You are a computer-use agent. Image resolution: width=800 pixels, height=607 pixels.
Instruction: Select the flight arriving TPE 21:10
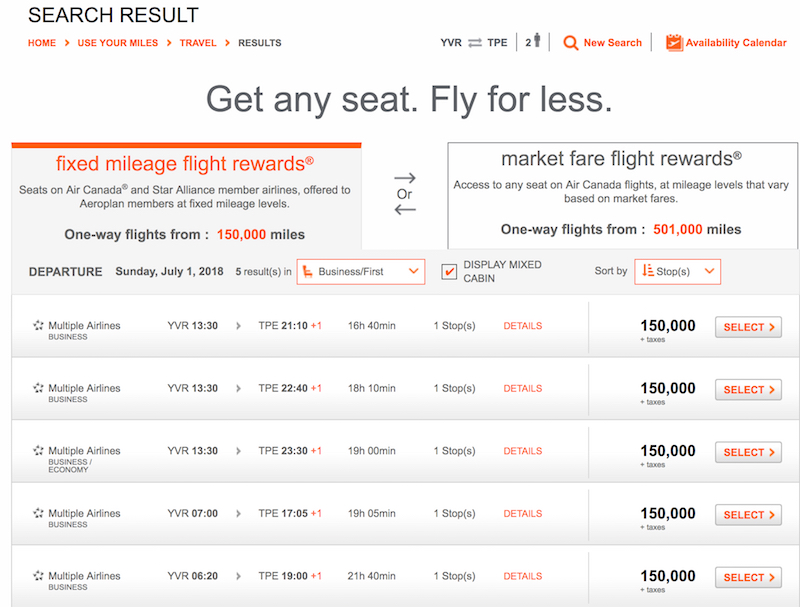pyautogui.click(x=748, y=327)
